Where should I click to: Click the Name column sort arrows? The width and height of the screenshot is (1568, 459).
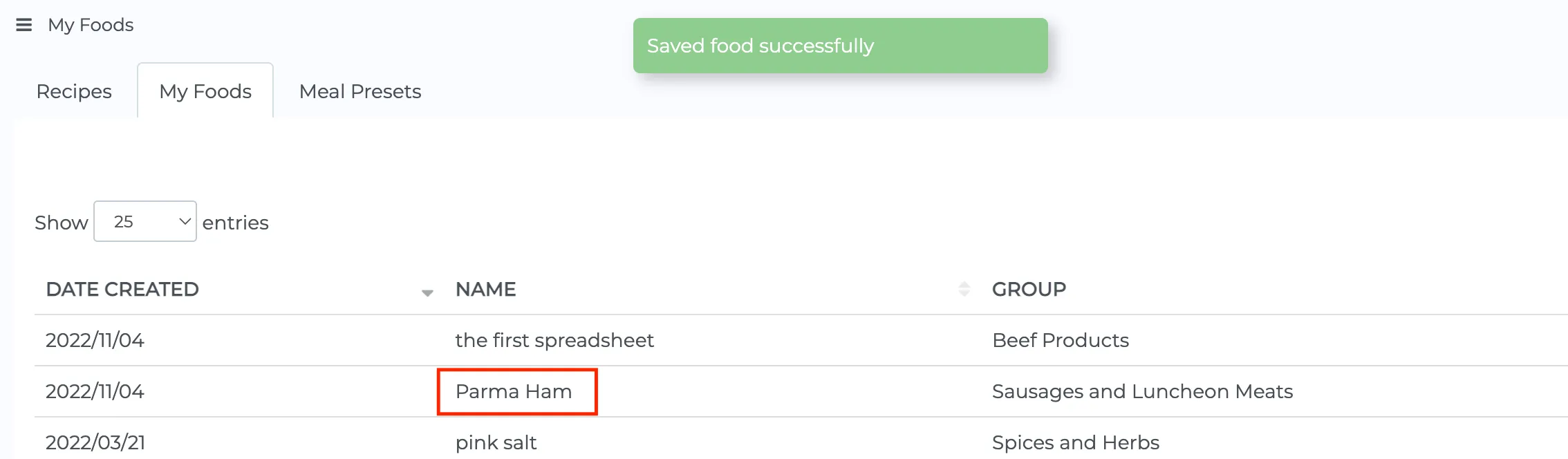964,289
